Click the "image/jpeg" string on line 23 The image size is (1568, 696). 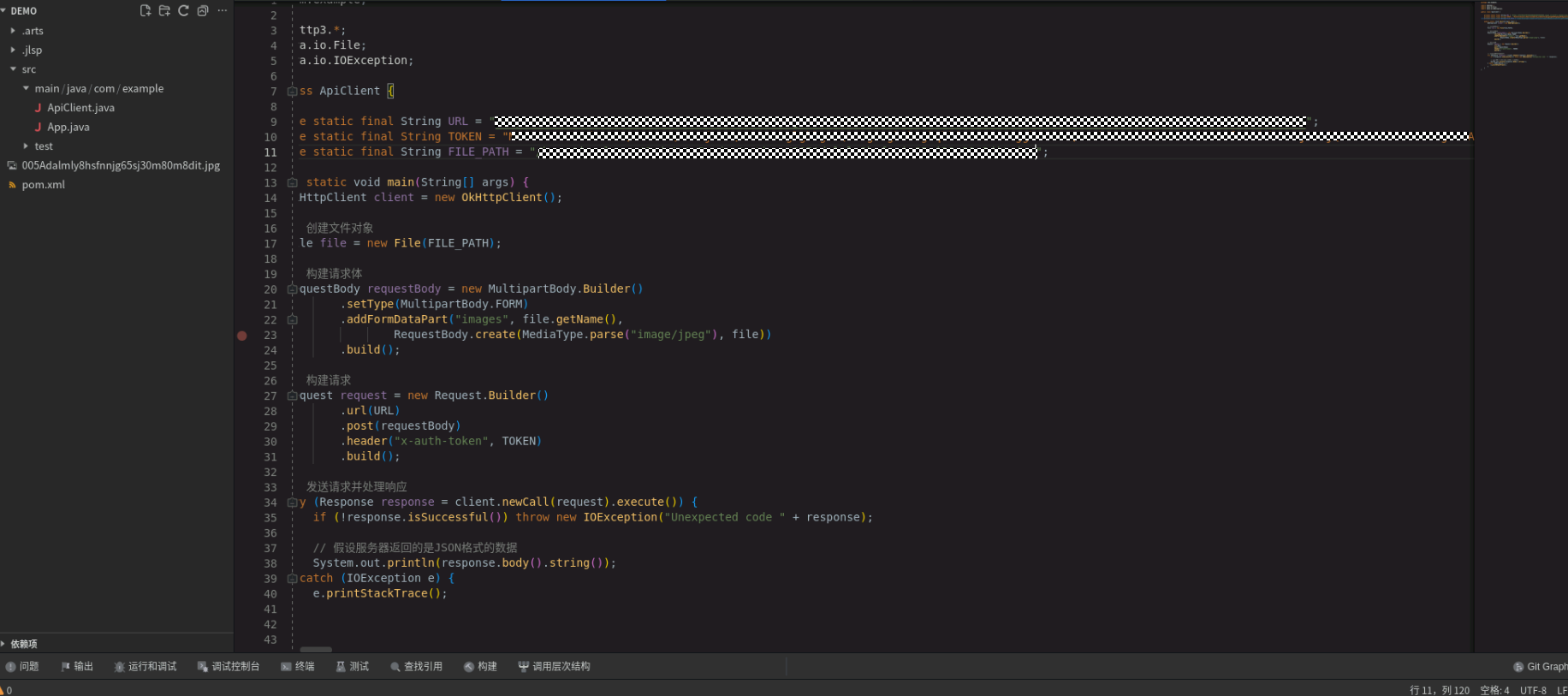(672, 335)
